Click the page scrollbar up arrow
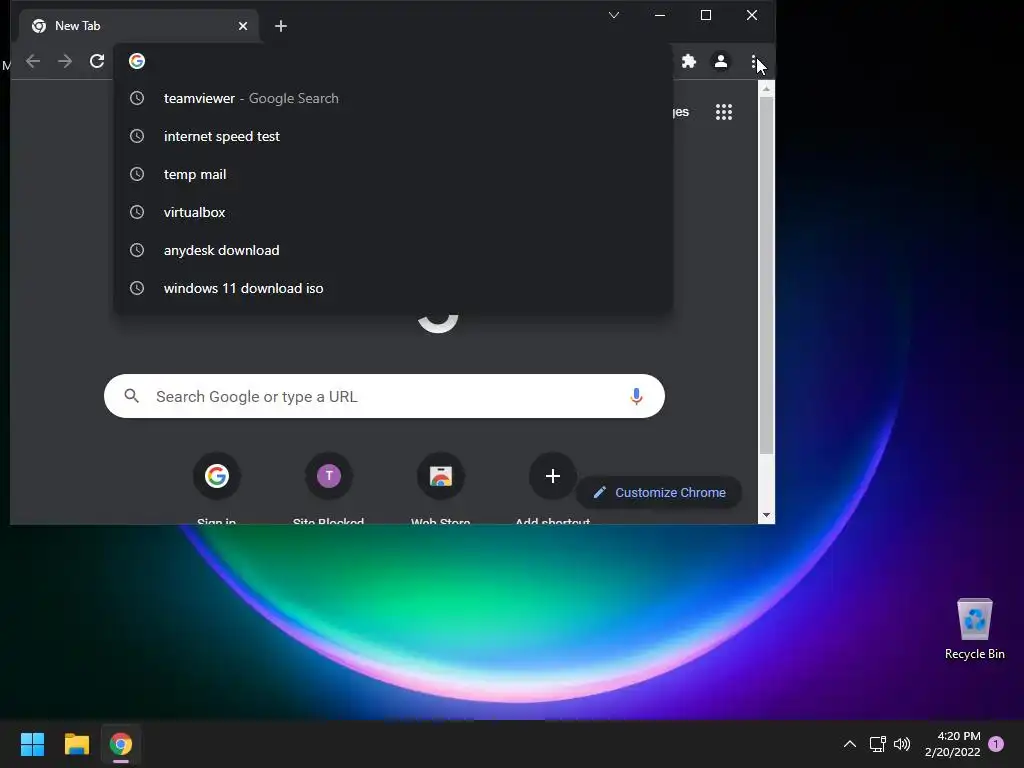 point(767,88)
